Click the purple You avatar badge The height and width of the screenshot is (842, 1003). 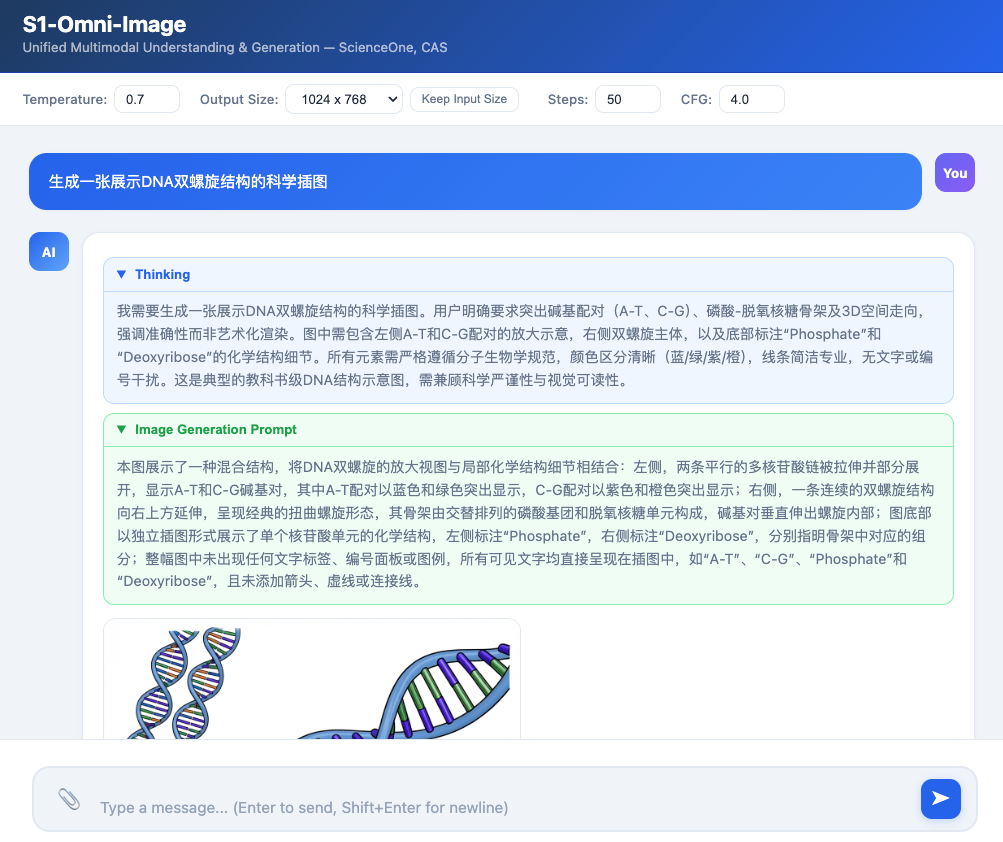[x=954, y=173]
